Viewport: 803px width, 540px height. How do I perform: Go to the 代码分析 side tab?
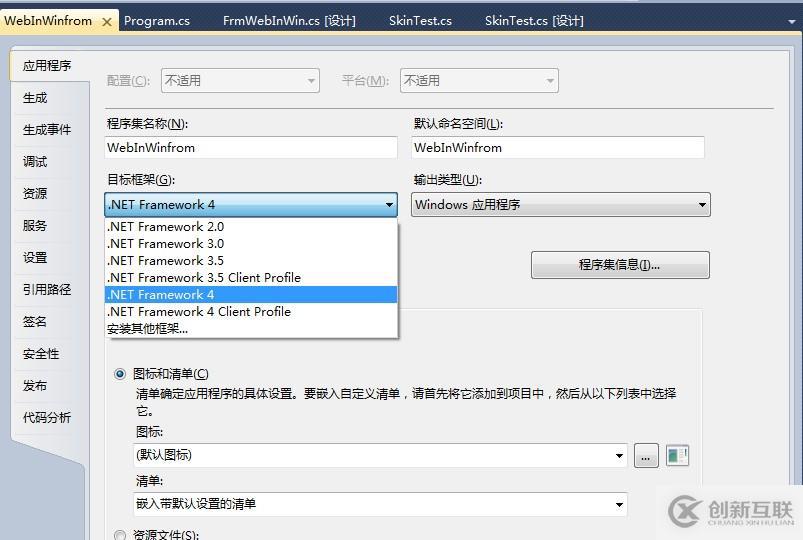tap(47, 418)
